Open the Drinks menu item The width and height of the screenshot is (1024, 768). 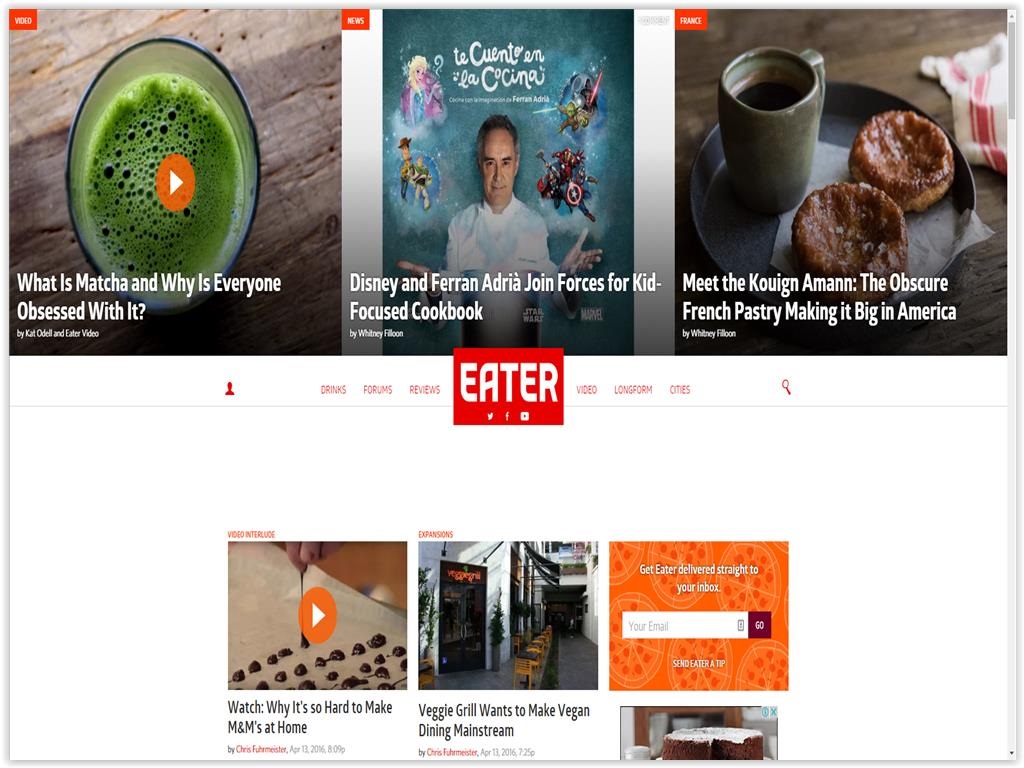coord(333,390)
